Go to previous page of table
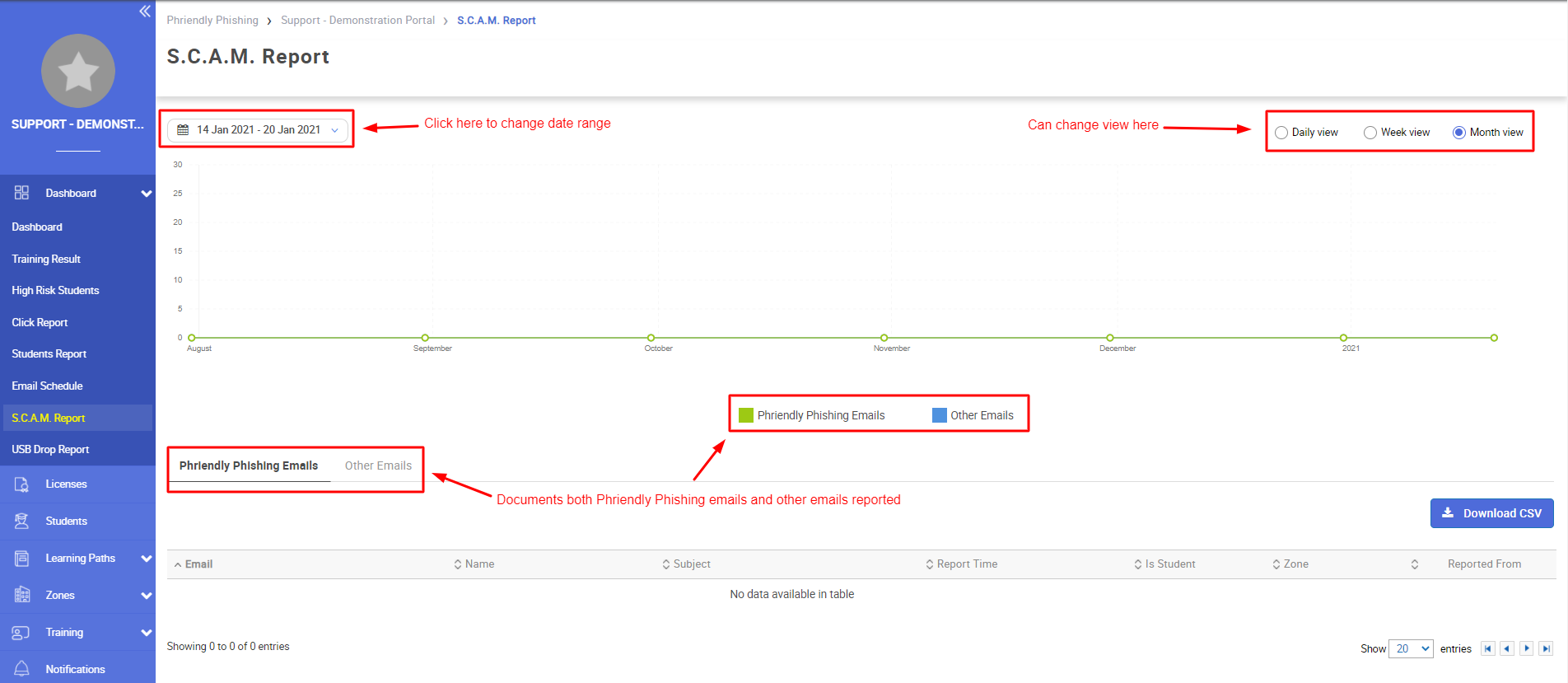 point(1507,648)
